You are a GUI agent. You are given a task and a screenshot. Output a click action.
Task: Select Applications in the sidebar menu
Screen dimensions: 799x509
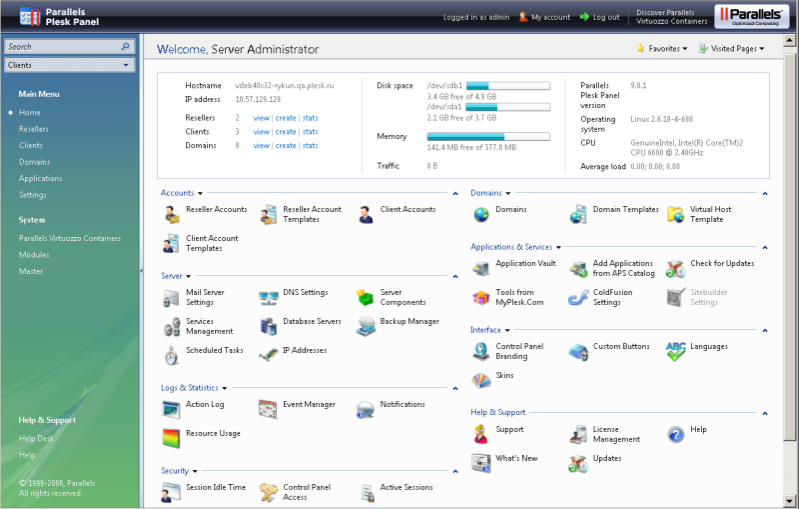(40, 178)
